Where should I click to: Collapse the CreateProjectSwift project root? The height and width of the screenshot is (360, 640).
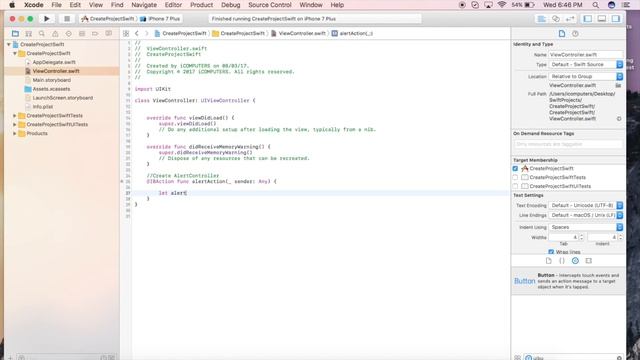pos(9,44)
